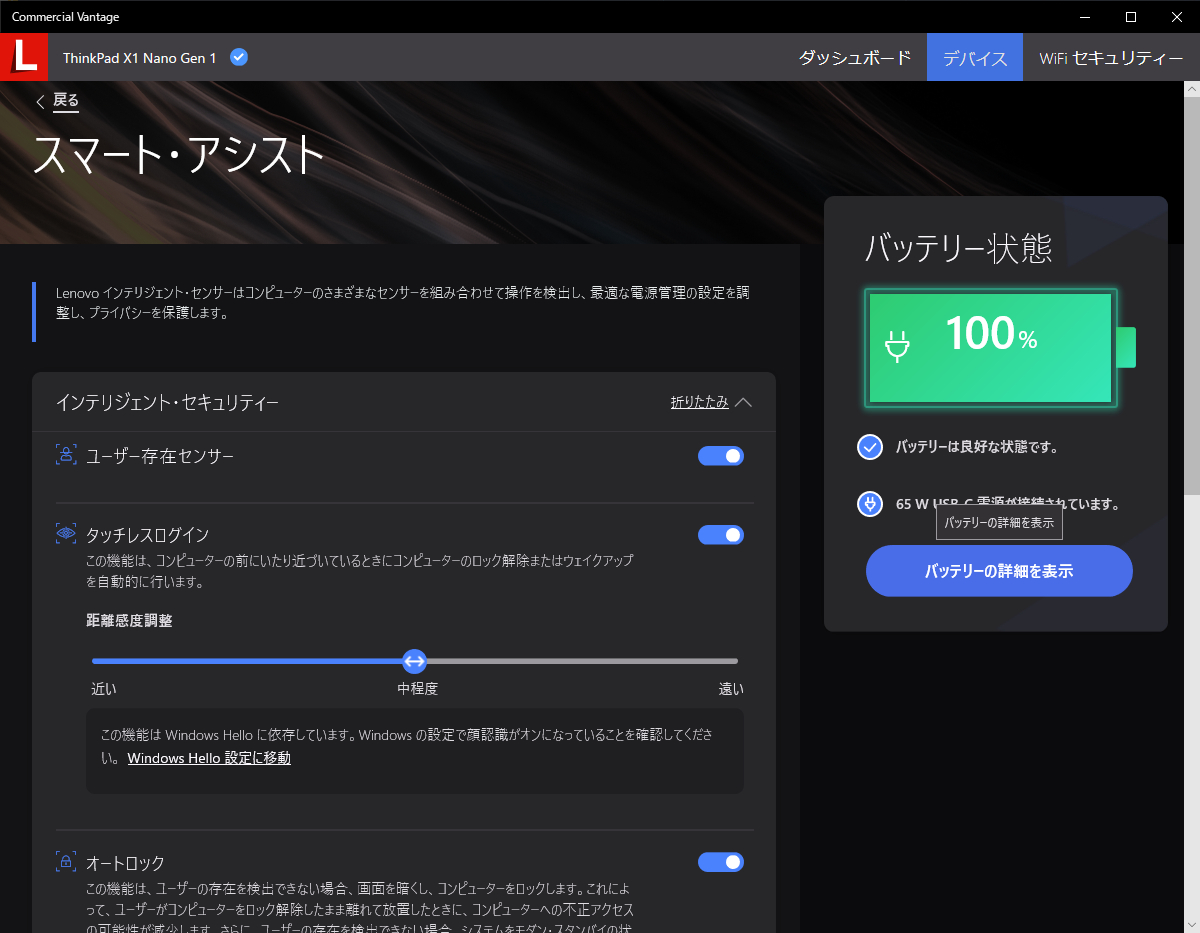Open the ダッシュボード tab
This screenshot has width=1200, height=933.
tap(855, 57)
